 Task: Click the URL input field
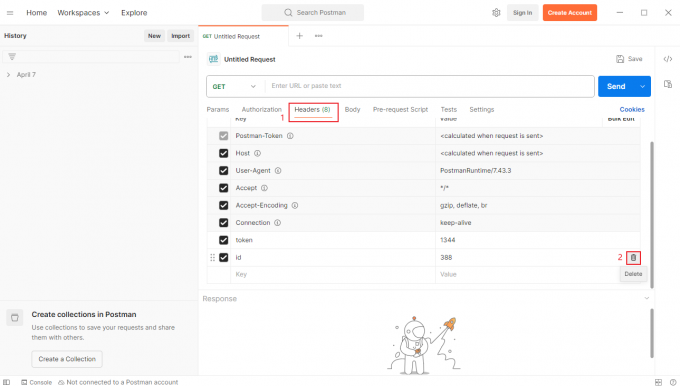[429, 86]
